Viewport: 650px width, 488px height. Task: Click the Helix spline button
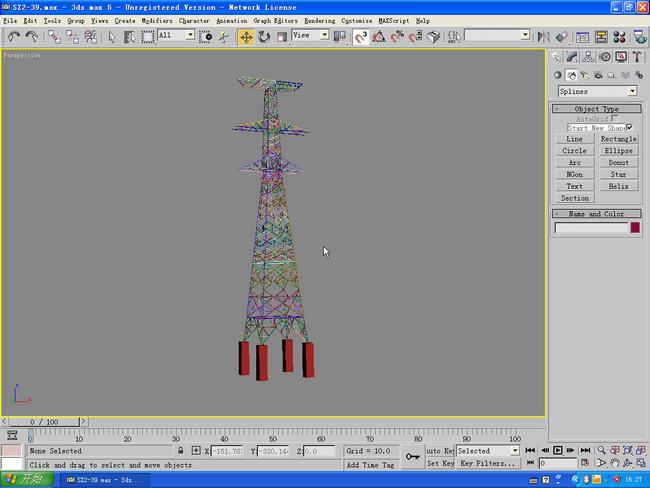(618, 186)
